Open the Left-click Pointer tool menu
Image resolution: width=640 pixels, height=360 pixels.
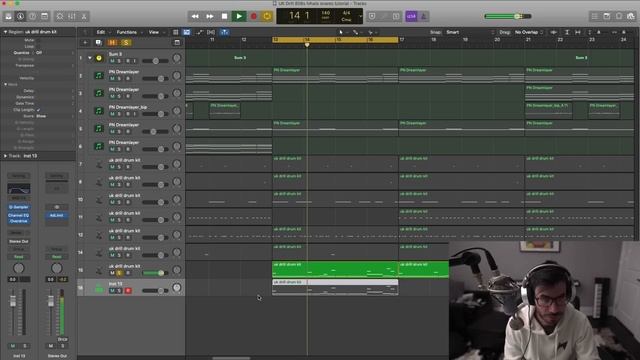tap(342, 32)
